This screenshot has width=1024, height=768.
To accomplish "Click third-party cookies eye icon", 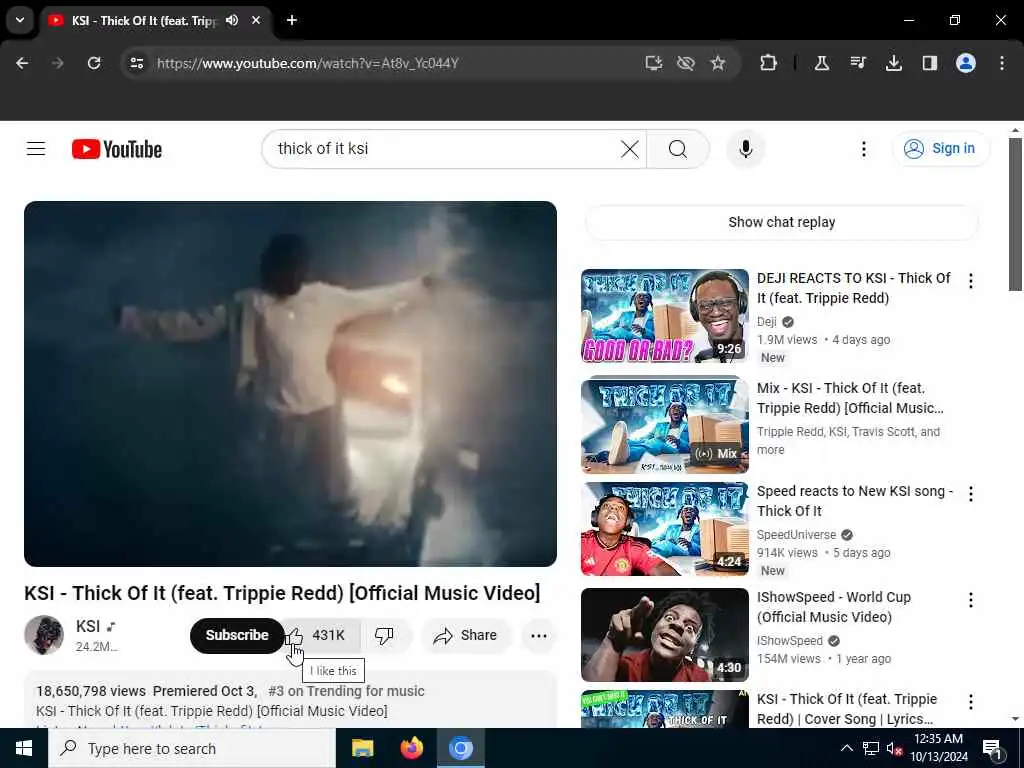I will (686, 63).
